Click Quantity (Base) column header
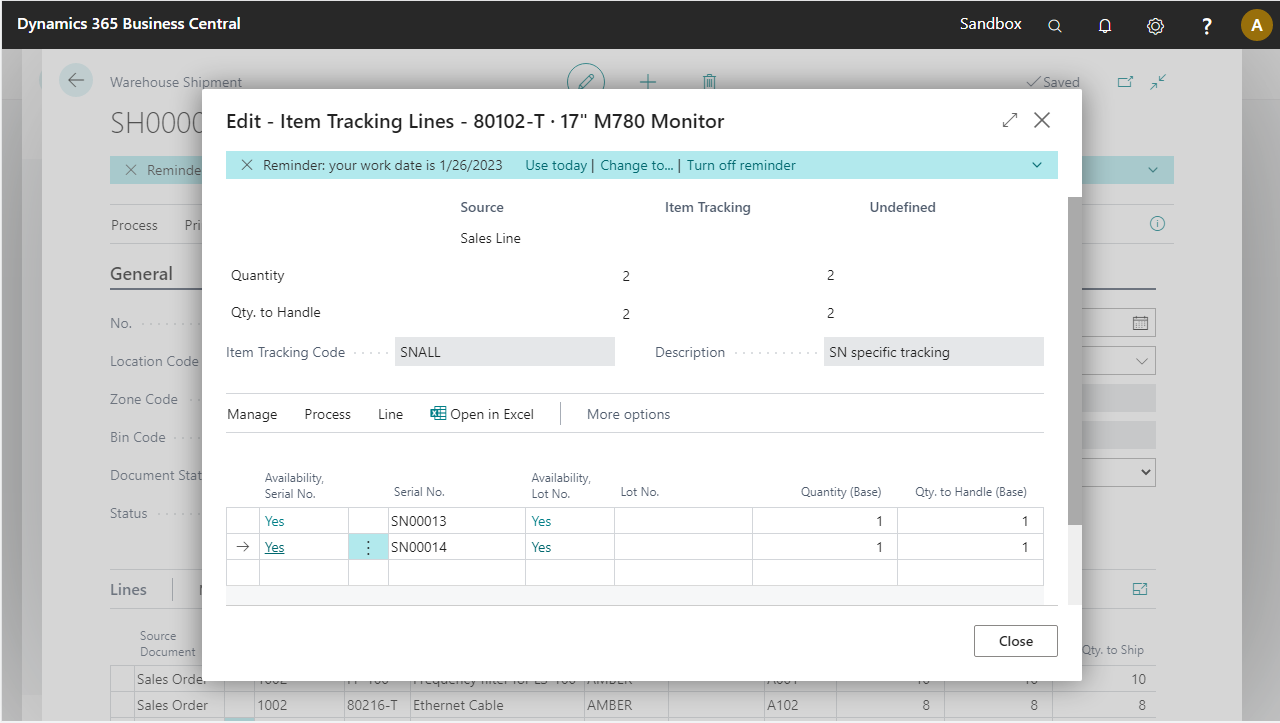This screenshot has height=723, width=1280. 841,492
